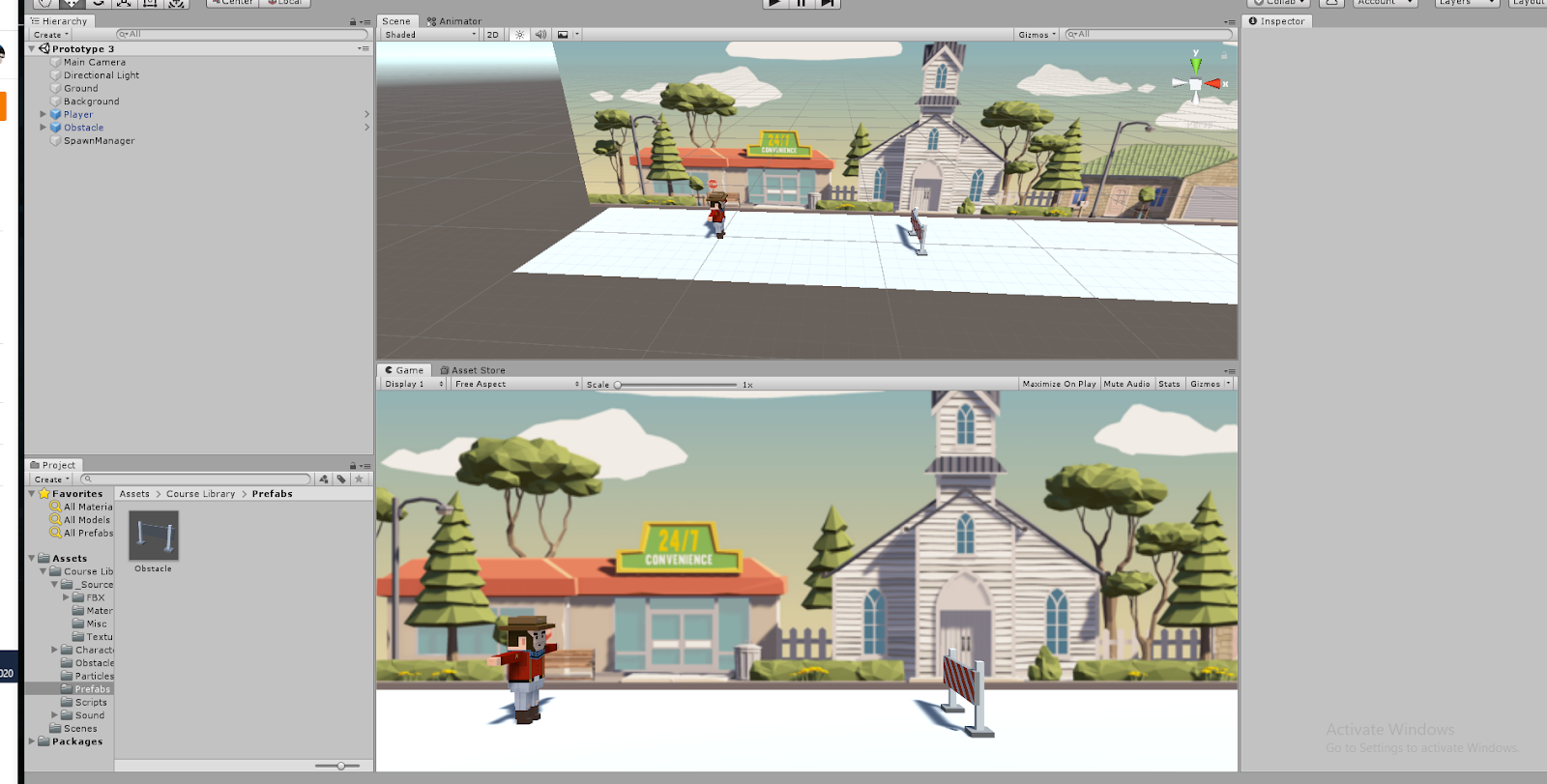Collapse Assets folder tree

(x=32, y=558)
